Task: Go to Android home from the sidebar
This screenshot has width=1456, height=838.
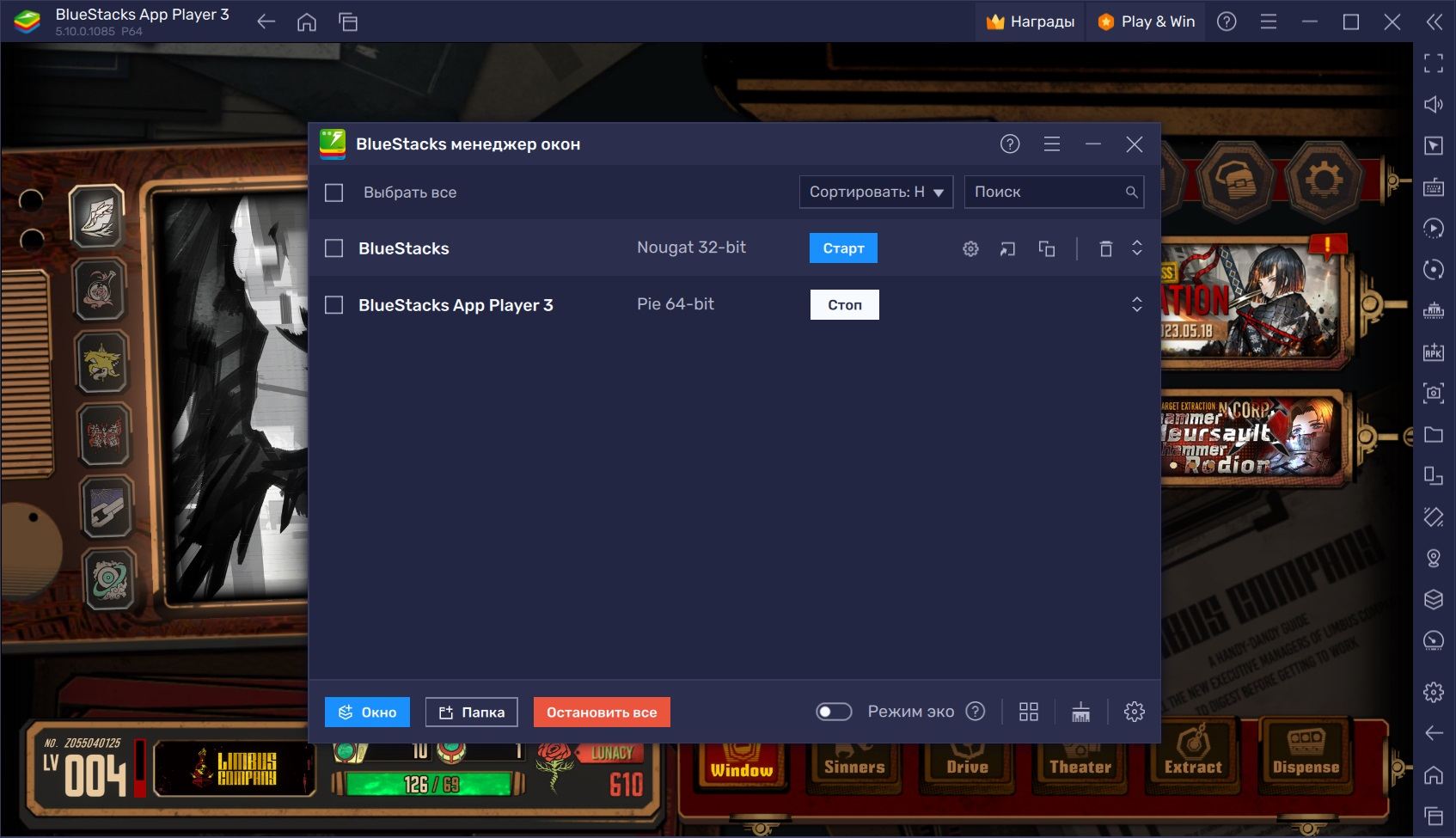Action: point(1434,774)
